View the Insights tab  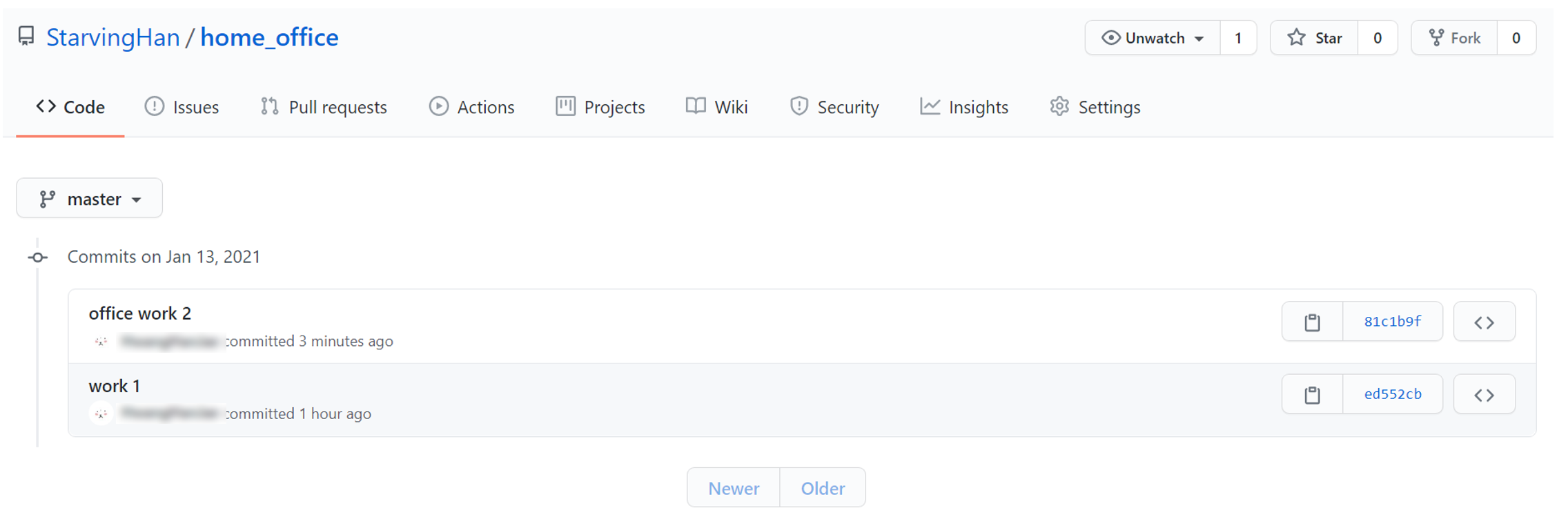964,107
